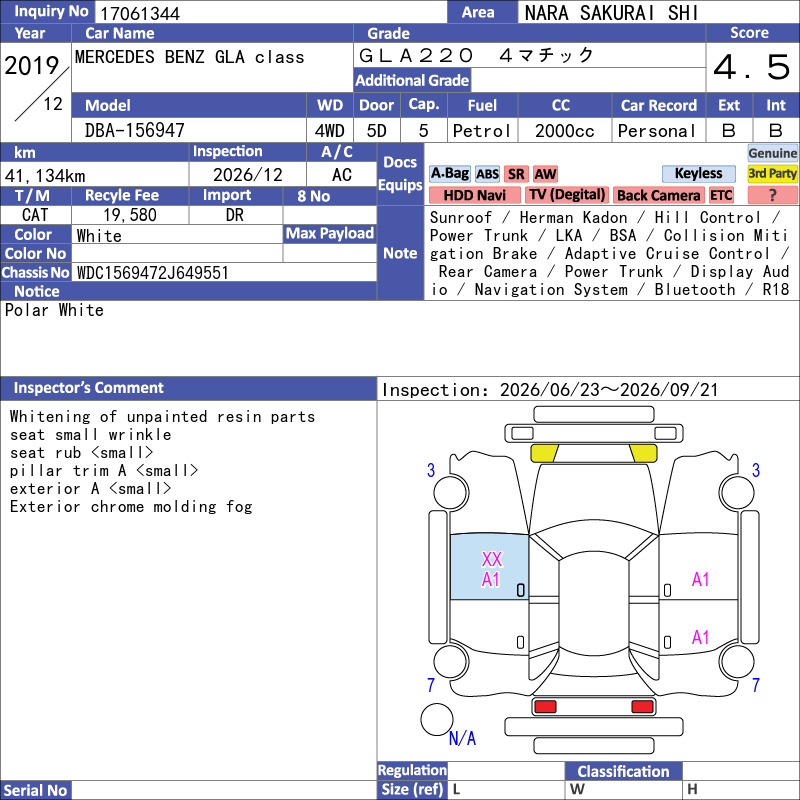Click the color value White
Screen dimensions: 800x800
[99, 236]
